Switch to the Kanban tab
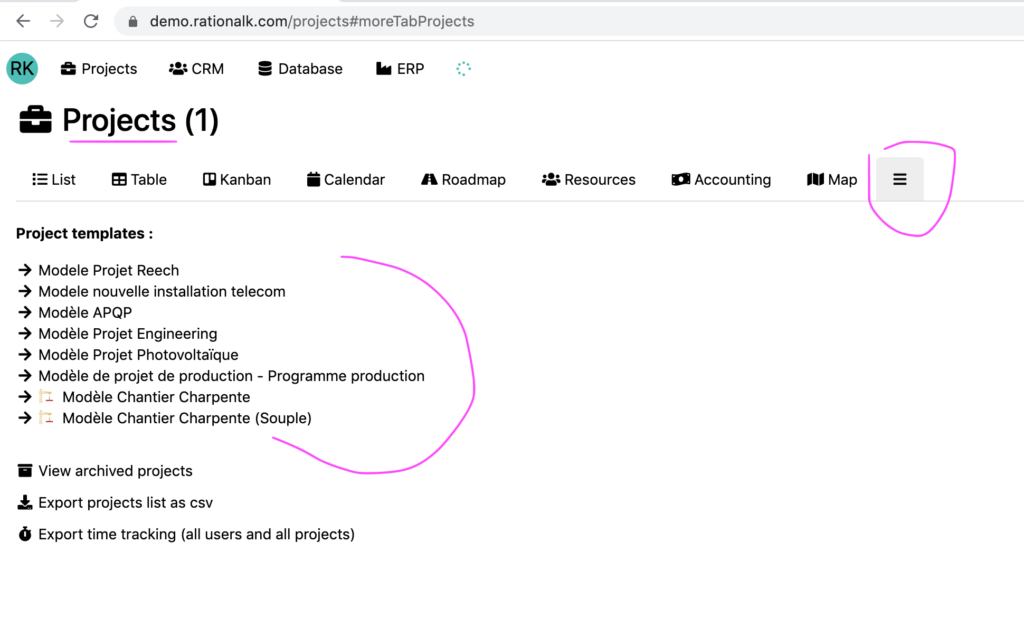Image resolution: width=1024 pixels, height=628 pixels. pyautogui.click(x=236, y=180)
